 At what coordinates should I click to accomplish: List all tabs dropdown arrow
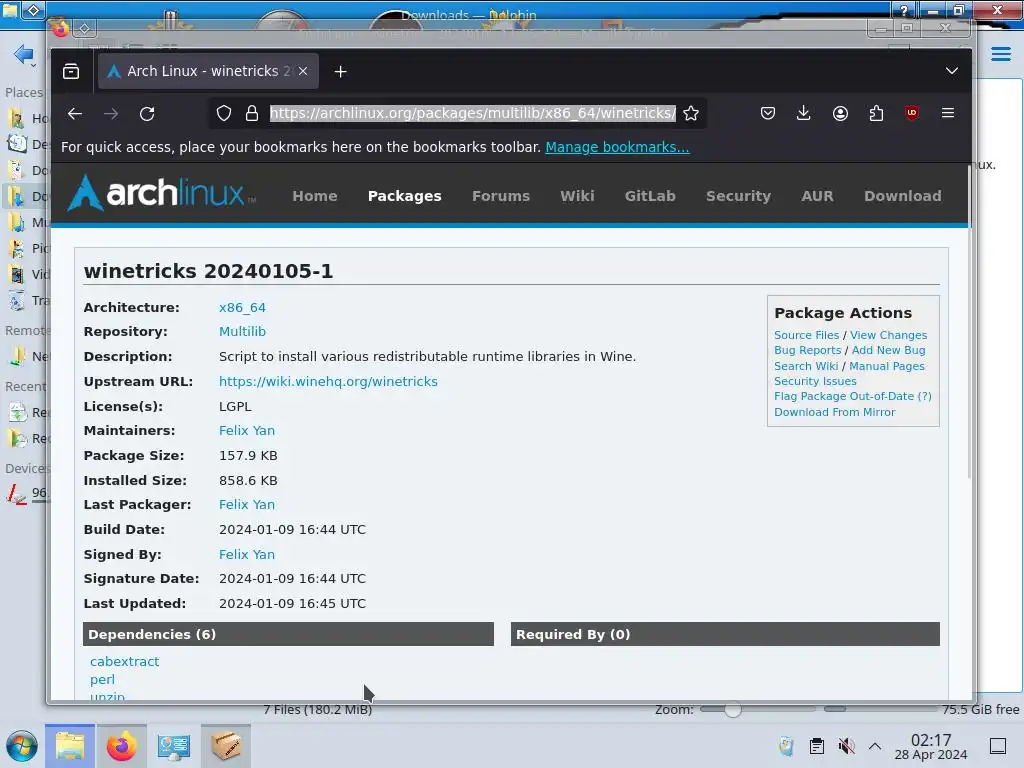(x=952, y=71)
